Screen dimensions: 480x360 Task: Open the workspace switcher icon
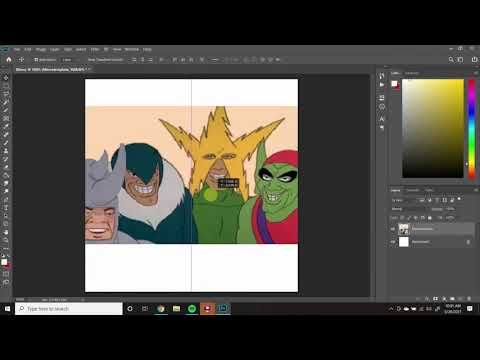(x=460, y=60)
